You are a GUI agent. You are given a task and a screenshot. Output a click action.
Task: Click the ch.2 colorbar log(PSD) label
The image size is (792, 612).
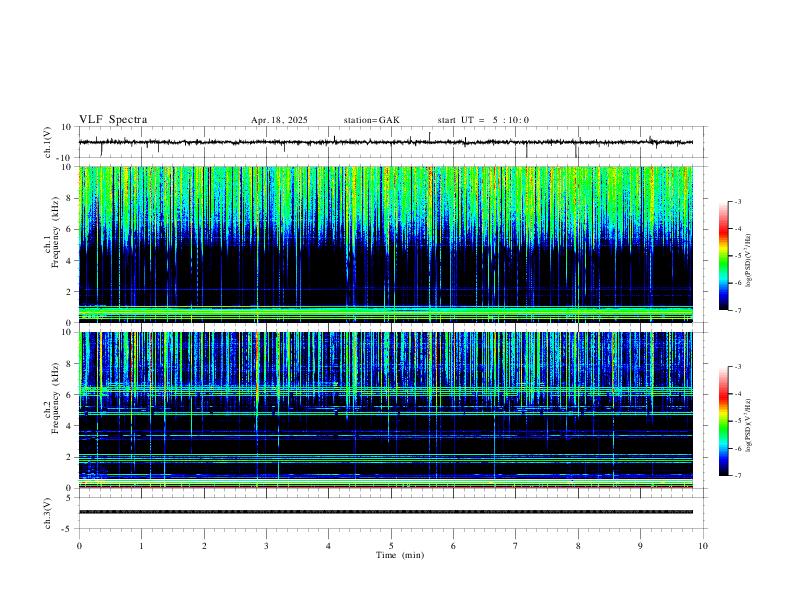coord(749,425)
